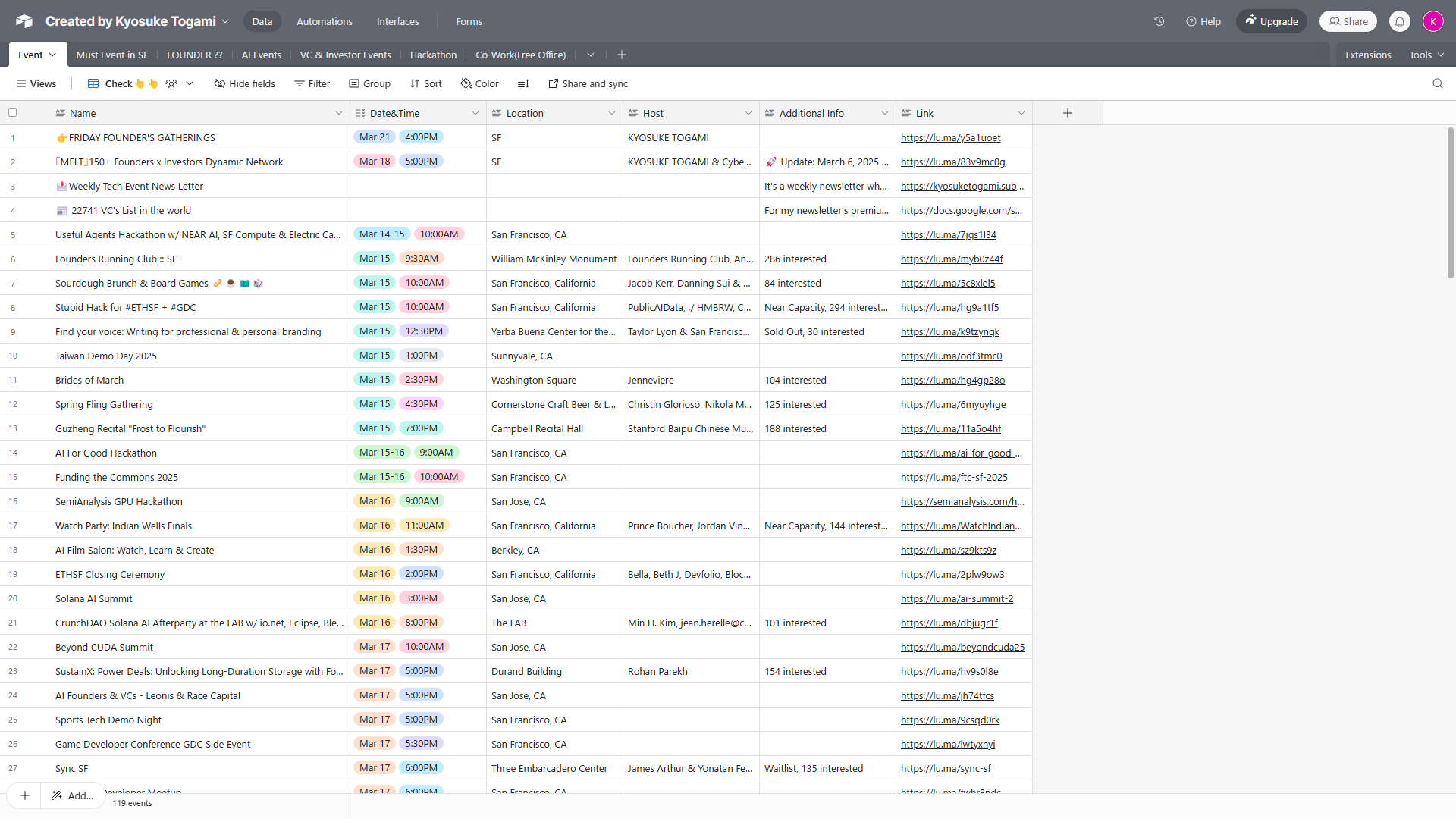Image resolution: width=1456 pixels, height=819 pixels.
Task: Open row height toolbar icon
Action: coord(523,83)
